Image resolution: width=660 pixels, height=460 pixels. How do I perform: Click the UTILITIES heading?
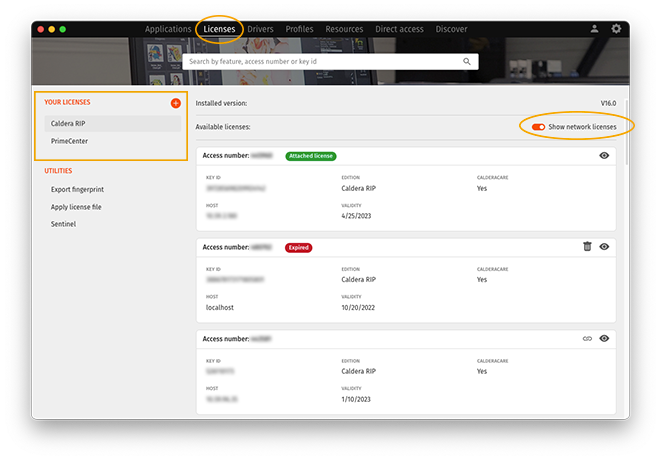pyautogui.click(x=58, y=170)
